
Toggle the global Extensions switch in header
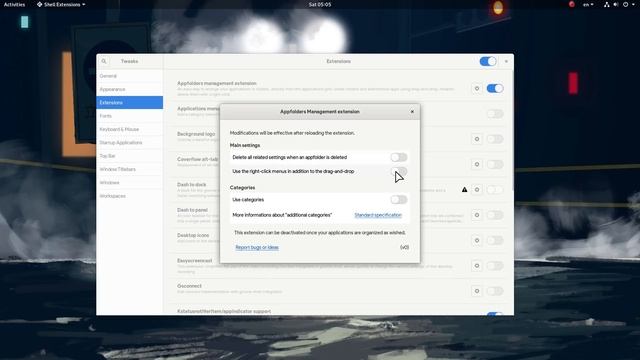pos(488,61)
